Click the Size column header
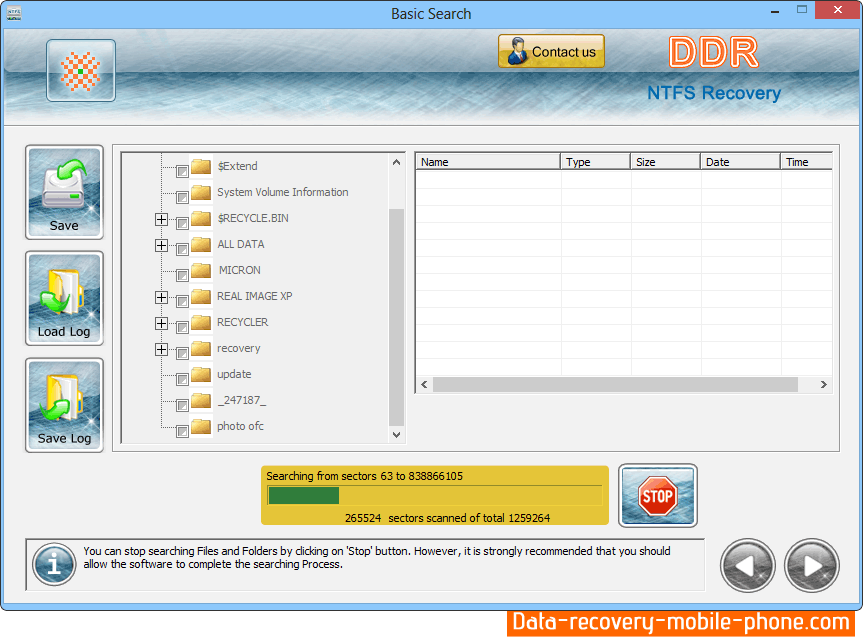Screen dimensions: 863x637 (664, 162)
